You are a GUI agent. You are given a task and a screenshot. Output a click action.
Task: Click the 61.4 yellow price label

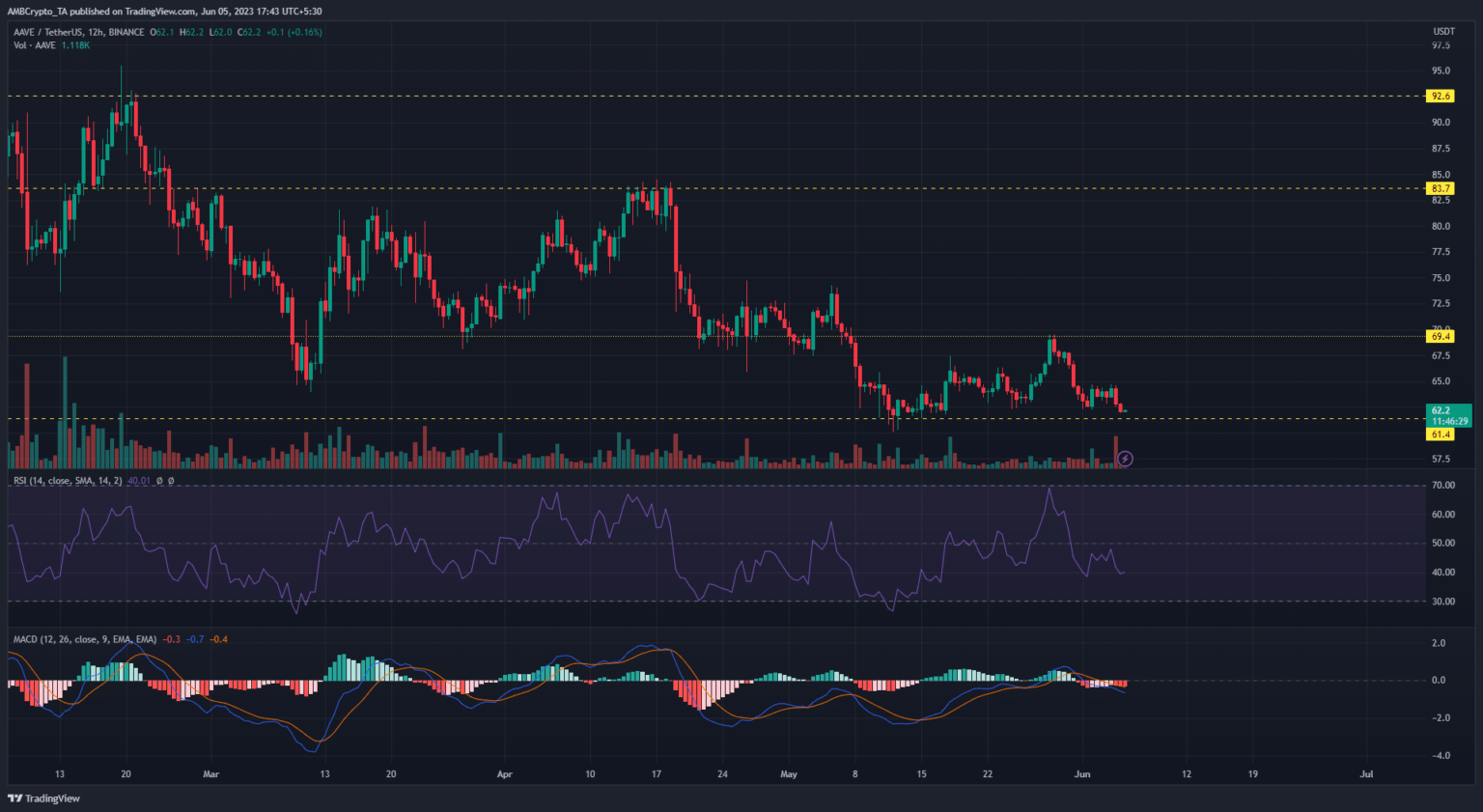point(1441,434)
